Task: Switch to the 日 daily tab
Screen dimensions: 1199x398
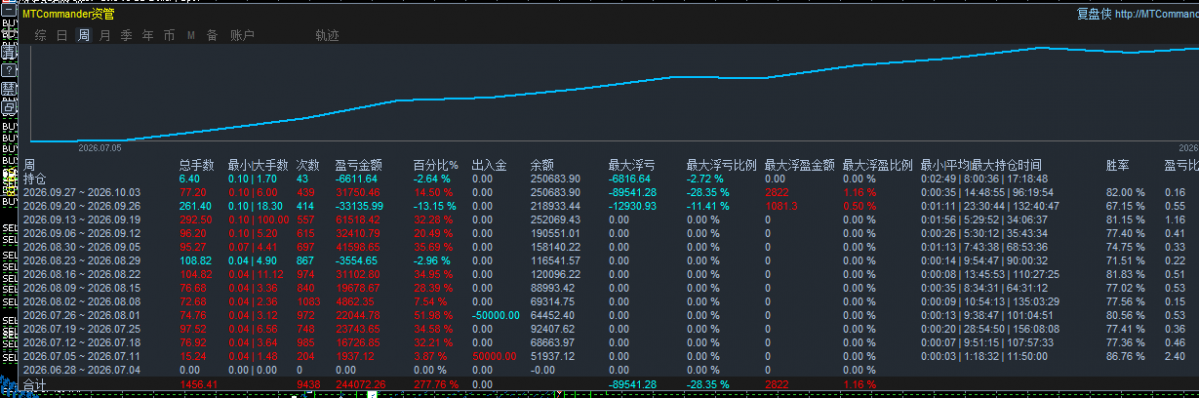Action: click(62, 35)
